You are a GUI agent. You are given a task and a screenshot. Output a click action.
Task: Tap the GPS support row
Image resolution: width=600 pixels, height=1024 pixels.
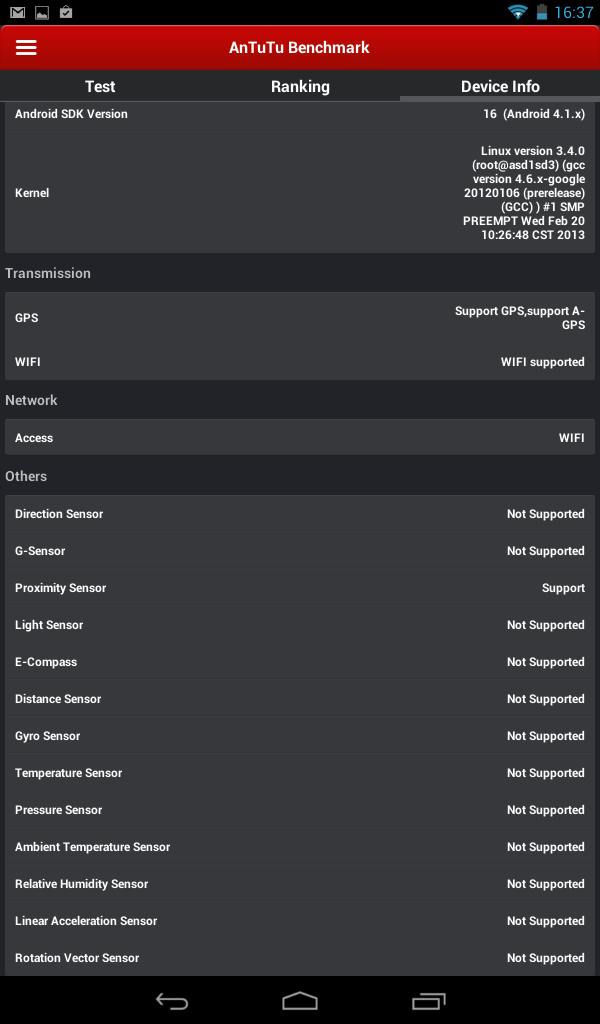[300, 318]
